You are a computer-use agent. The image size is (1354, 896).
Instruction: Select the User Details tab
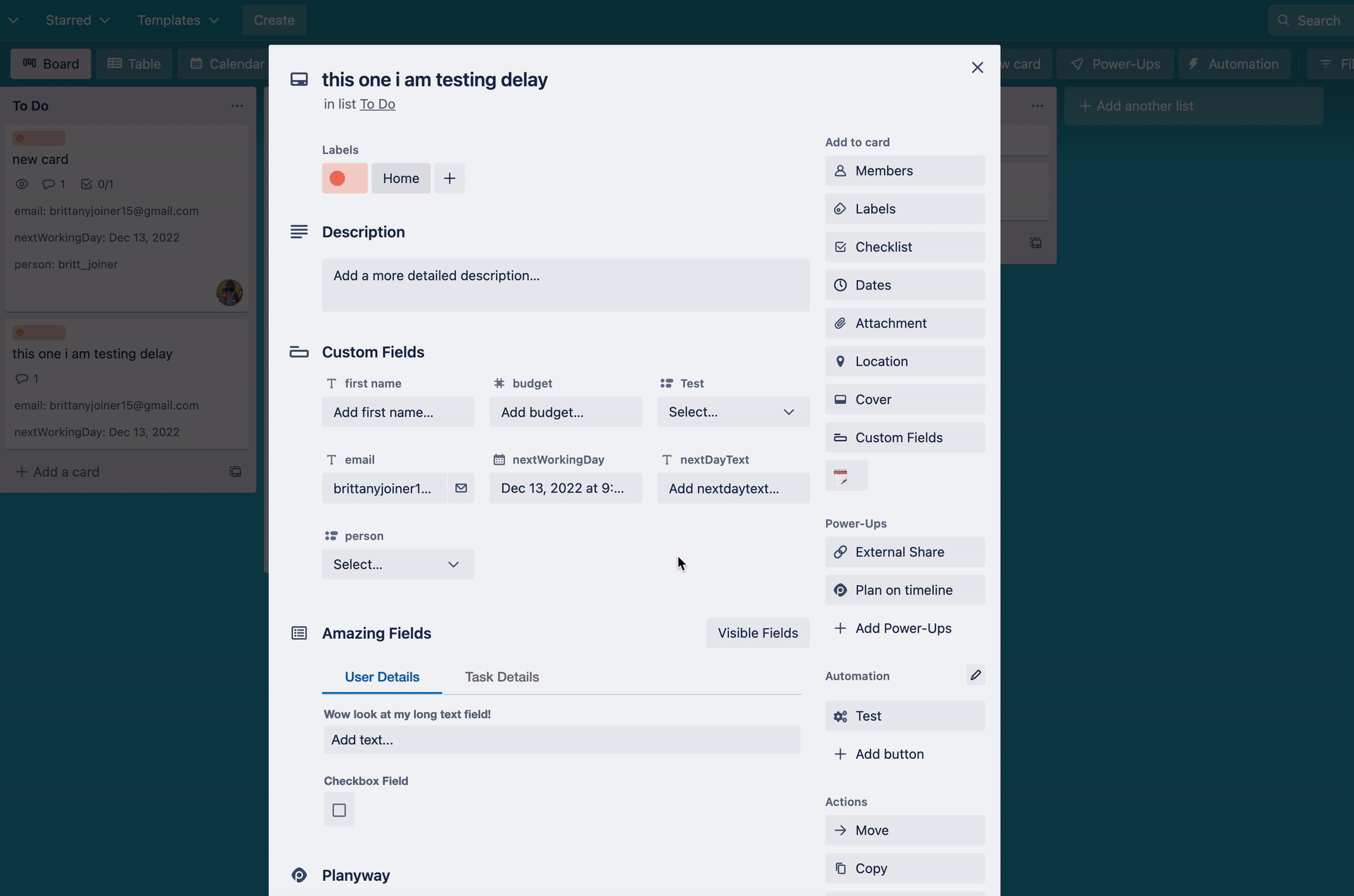point(382,677)
